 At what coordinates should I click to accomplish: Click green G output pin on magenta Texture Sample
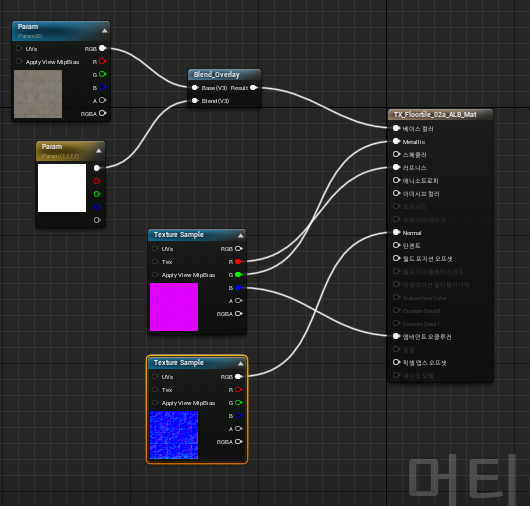(x=239, y=274)
